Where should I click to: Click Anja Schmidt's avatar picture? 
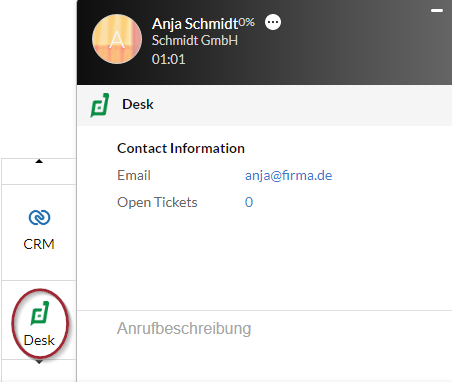[117, 39]
